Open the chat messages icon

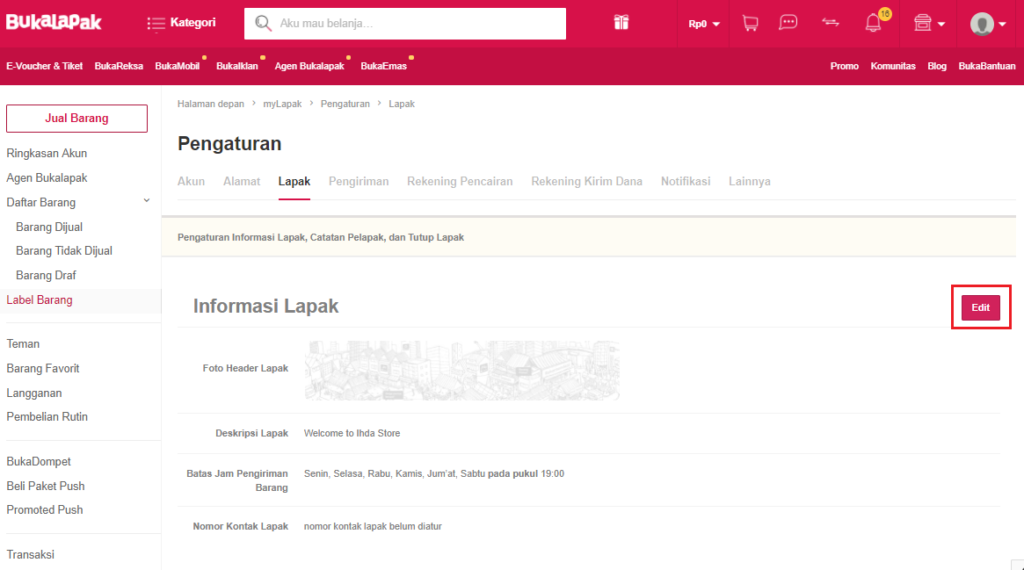(788, 23)
